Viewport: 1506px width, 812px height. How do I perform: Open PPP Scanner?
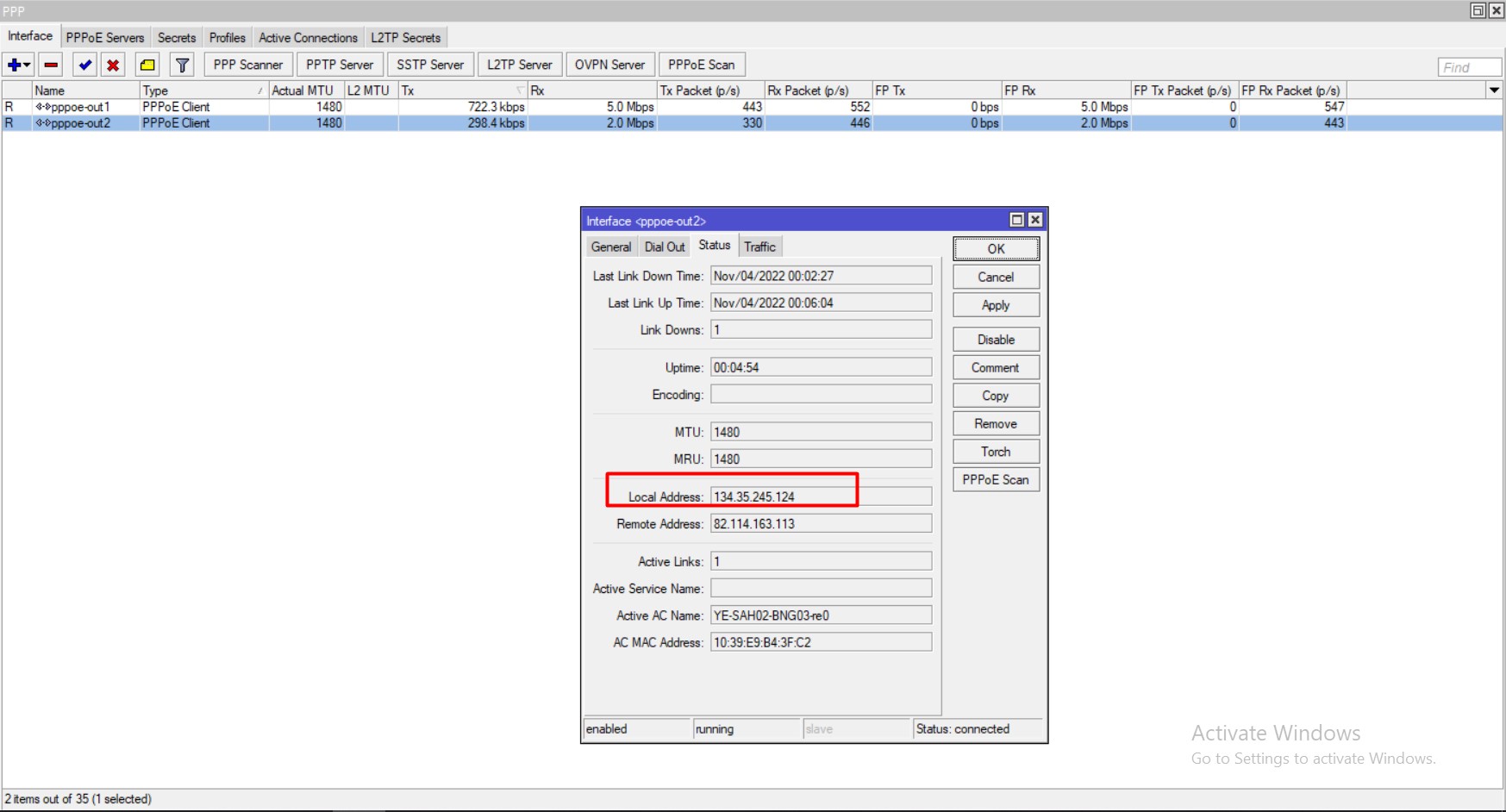click(248, 65)
